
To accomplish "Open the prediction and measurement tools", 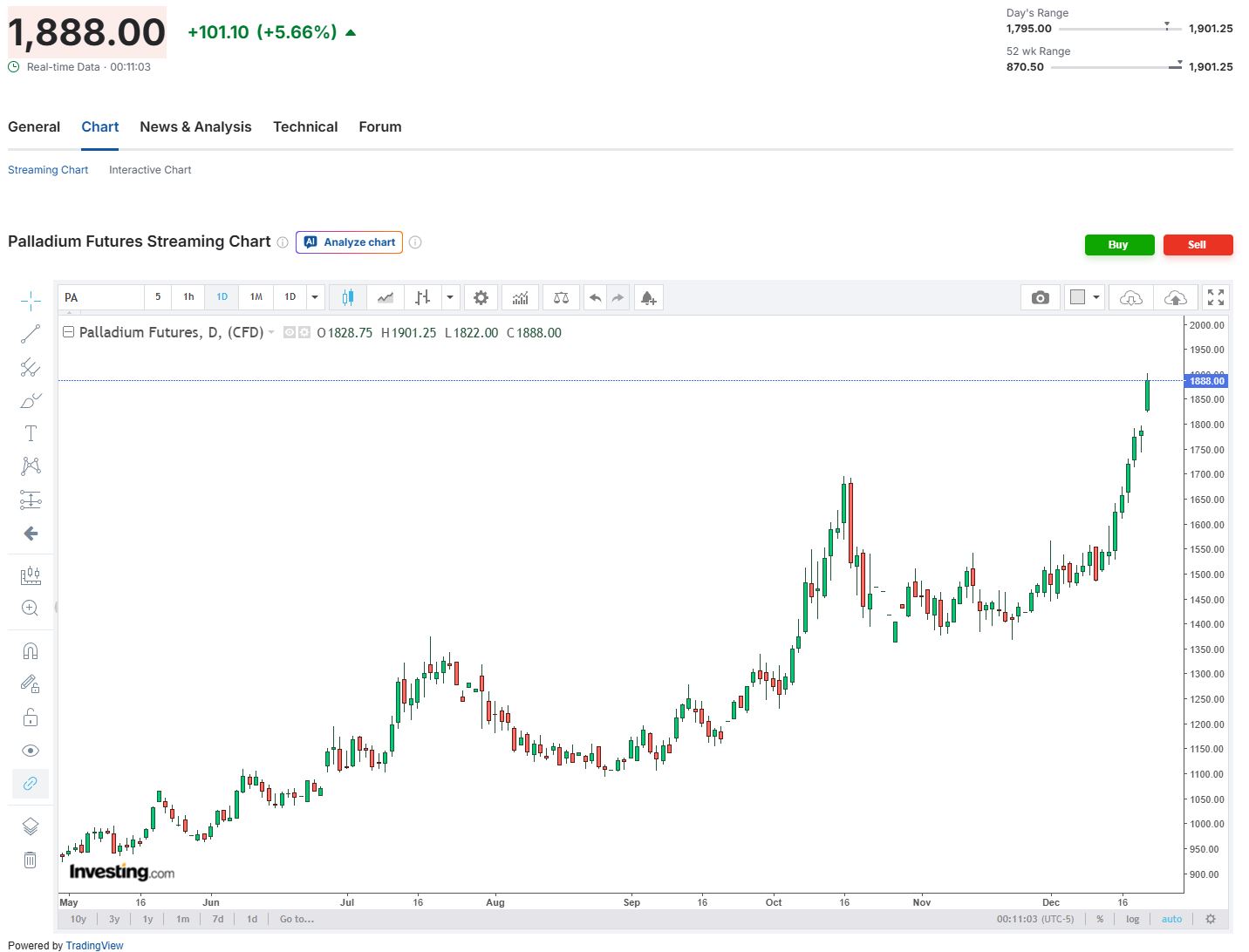I will [x=31, y=500].
